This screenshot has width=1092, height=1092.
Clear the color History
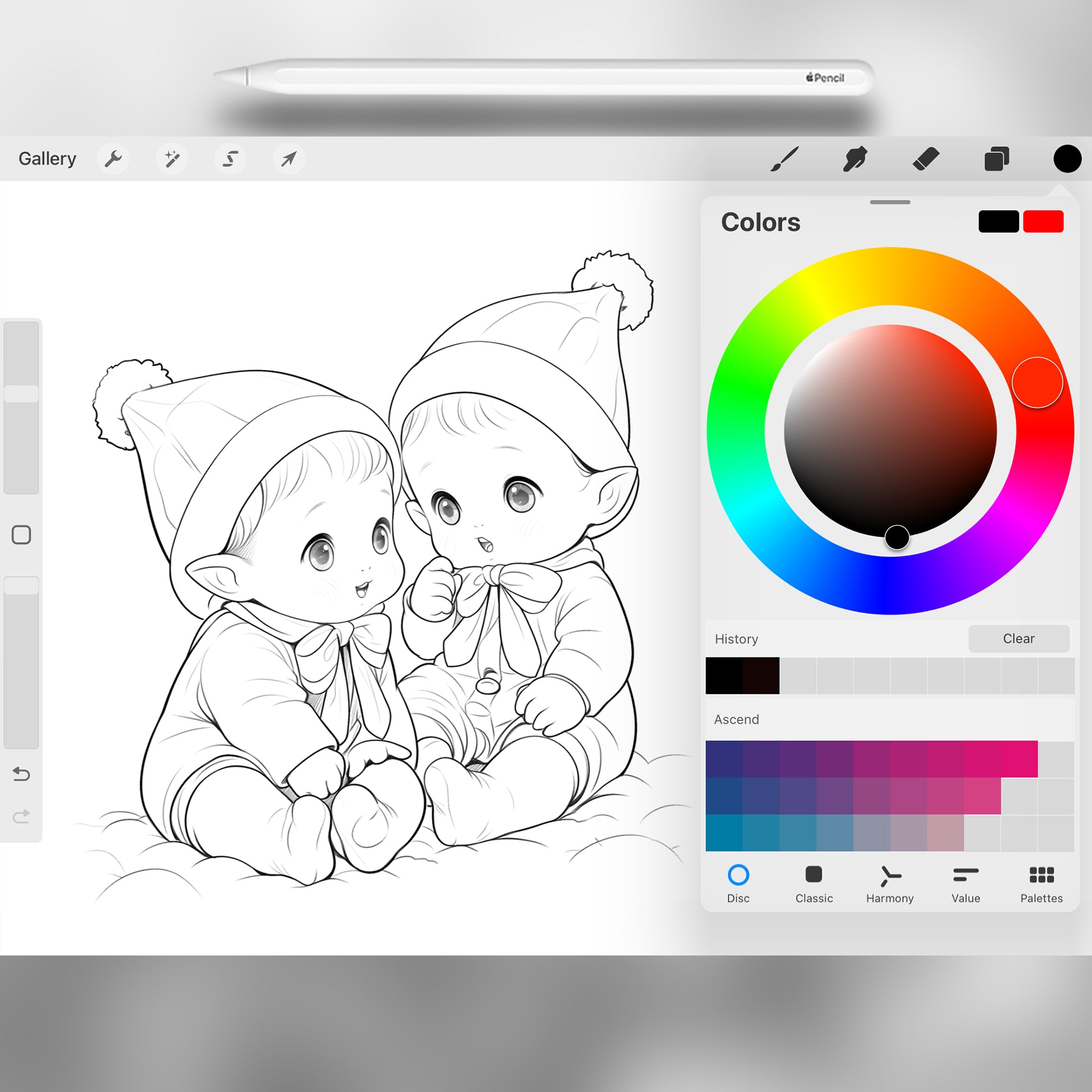pos(1018,639)
